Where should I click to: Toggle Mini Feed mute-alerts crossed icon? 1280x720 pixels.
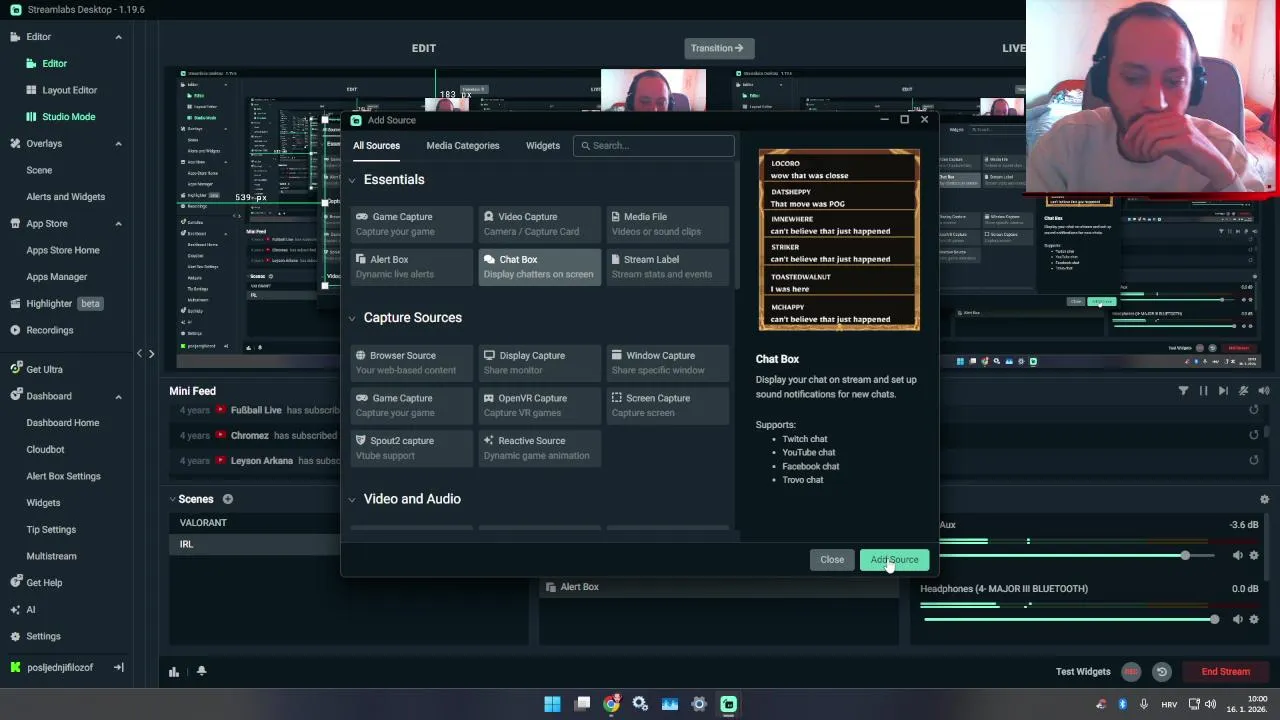tap(1243, 391)
